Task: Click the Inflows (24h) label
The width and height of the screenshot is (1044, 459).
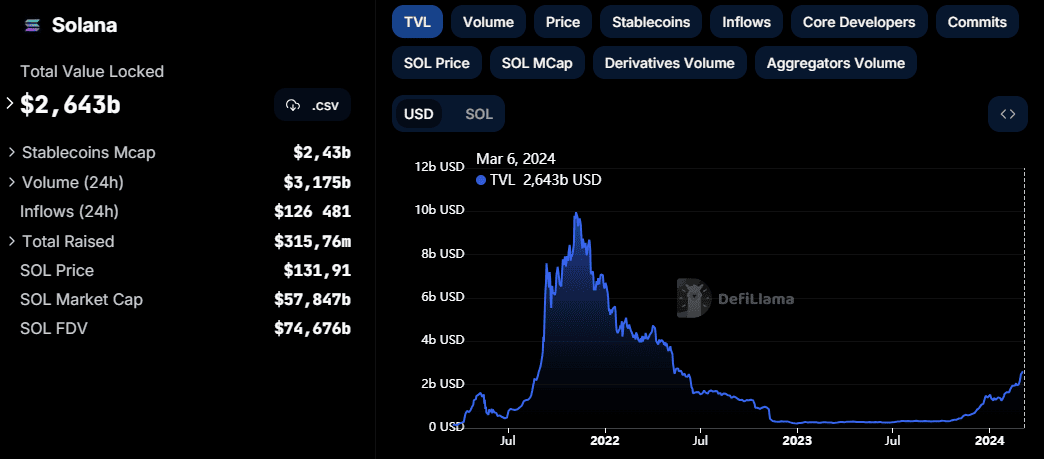Action: (69, 211)
